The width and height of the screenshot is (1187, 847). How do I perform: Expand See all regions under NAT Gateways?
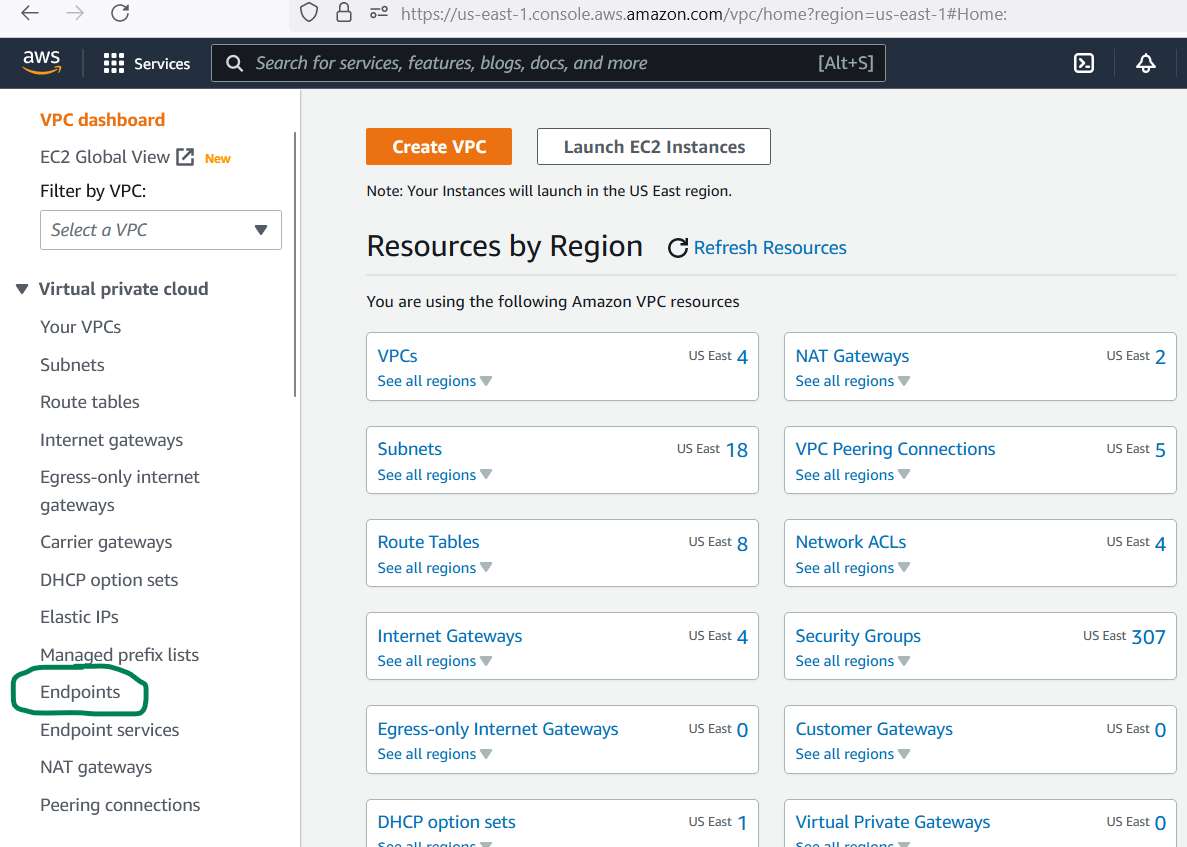(x=852, y=381)
